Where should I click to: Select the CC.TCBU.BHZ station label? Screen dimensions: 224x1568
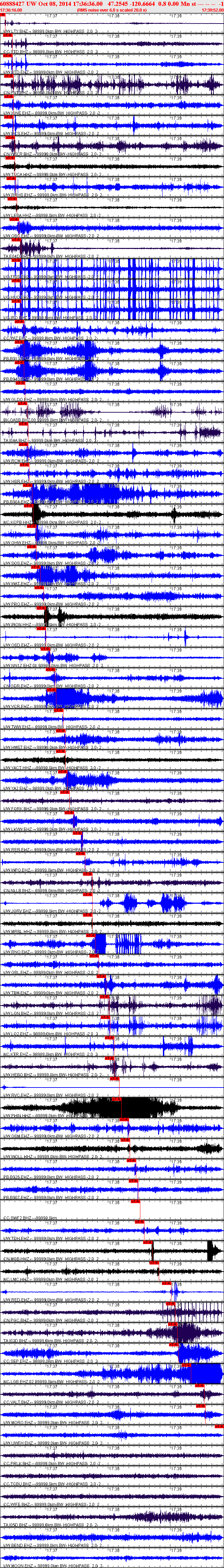[x=51, y=1485]
